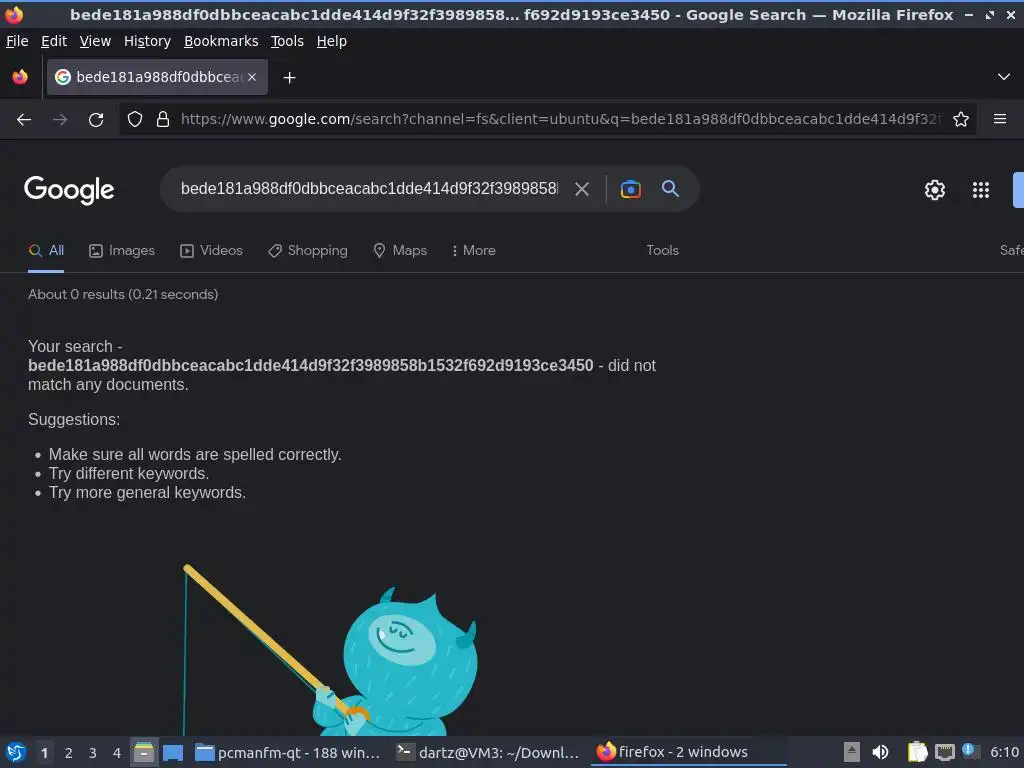The width and height of the screenshot is (1024, 768).
Task: Click the Google search input field
Action: [x=369, y=189]
